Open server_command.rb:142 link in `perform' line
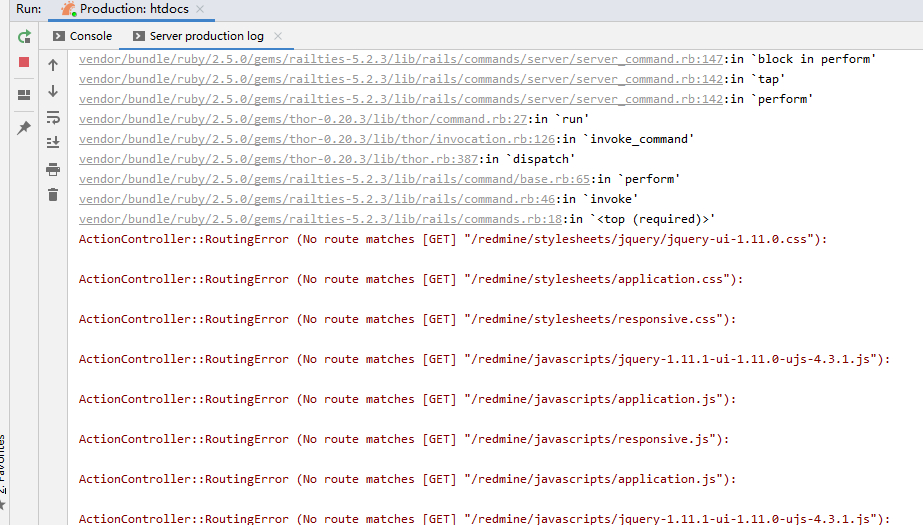 pos(401,99)
